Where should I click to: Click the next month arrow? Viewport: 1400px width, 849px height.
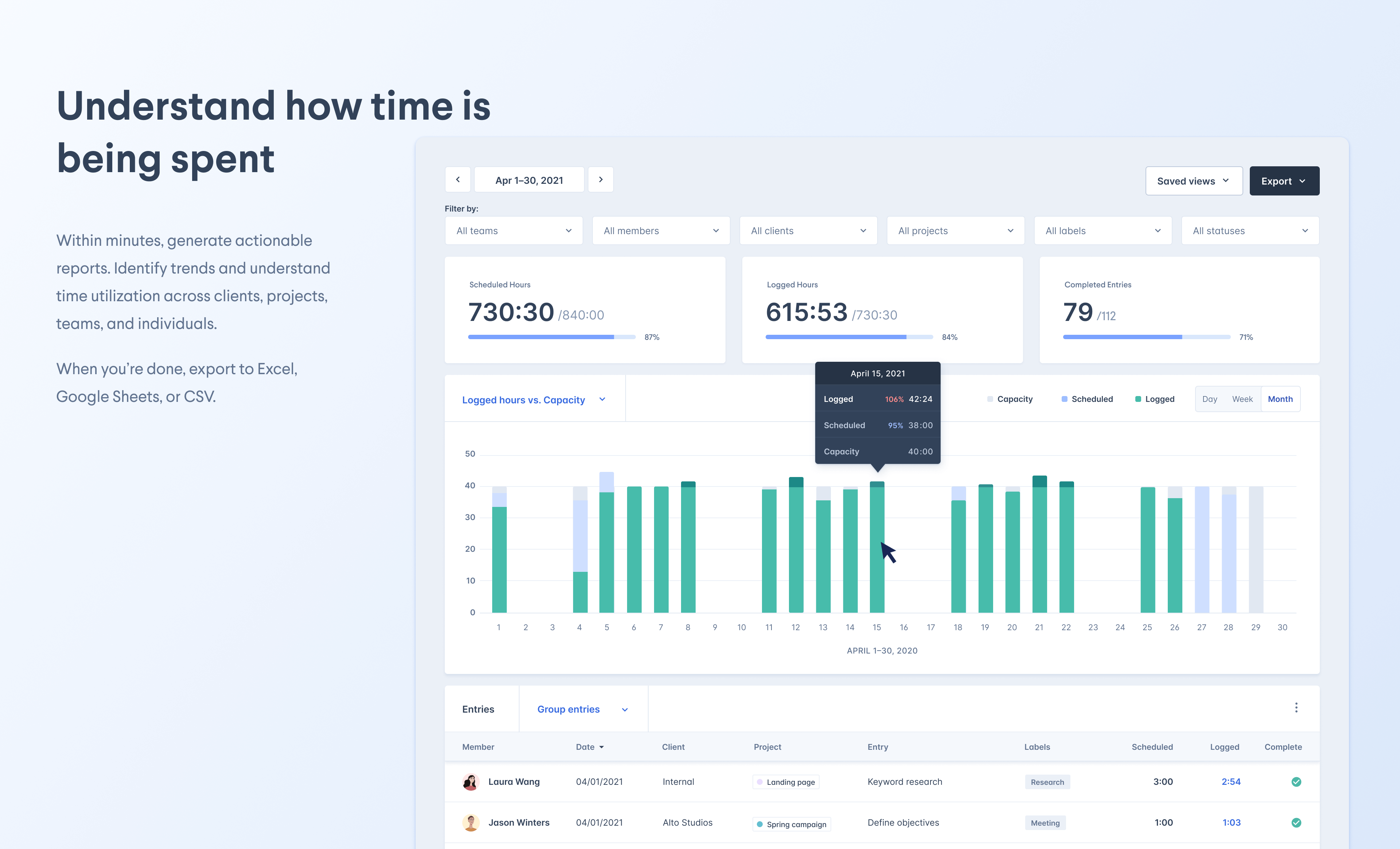pyautogui.click(x=600, y=179)
